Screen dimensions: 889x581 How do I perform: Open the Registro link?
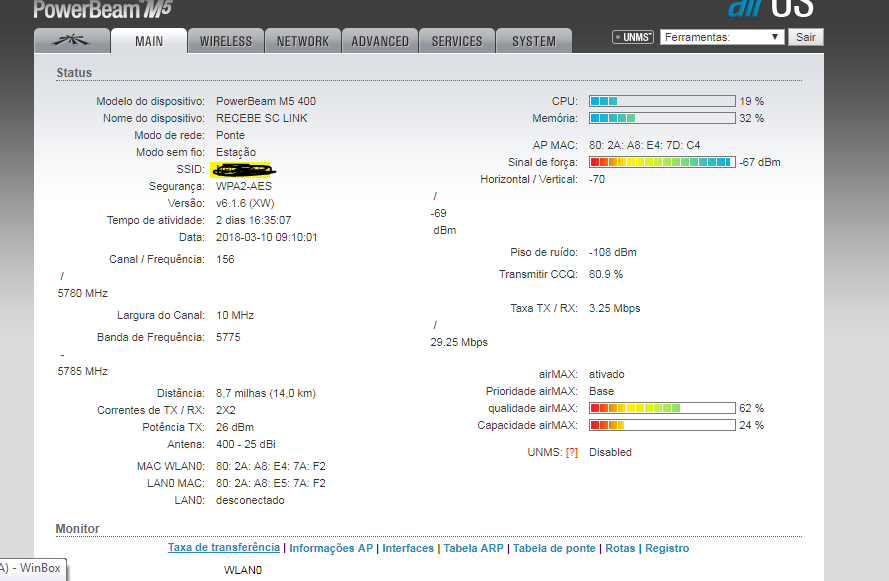[x=667, y=548]
